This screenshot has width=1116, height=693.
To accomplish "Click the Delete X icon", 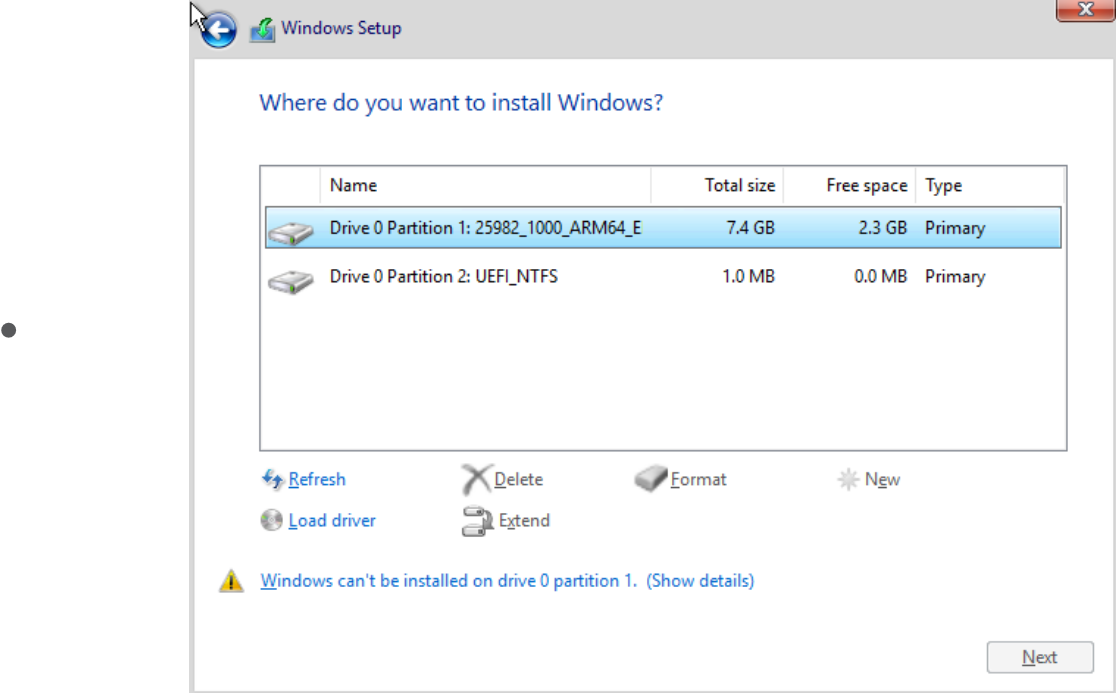I will pyautogui.click(x=476, y=480).
